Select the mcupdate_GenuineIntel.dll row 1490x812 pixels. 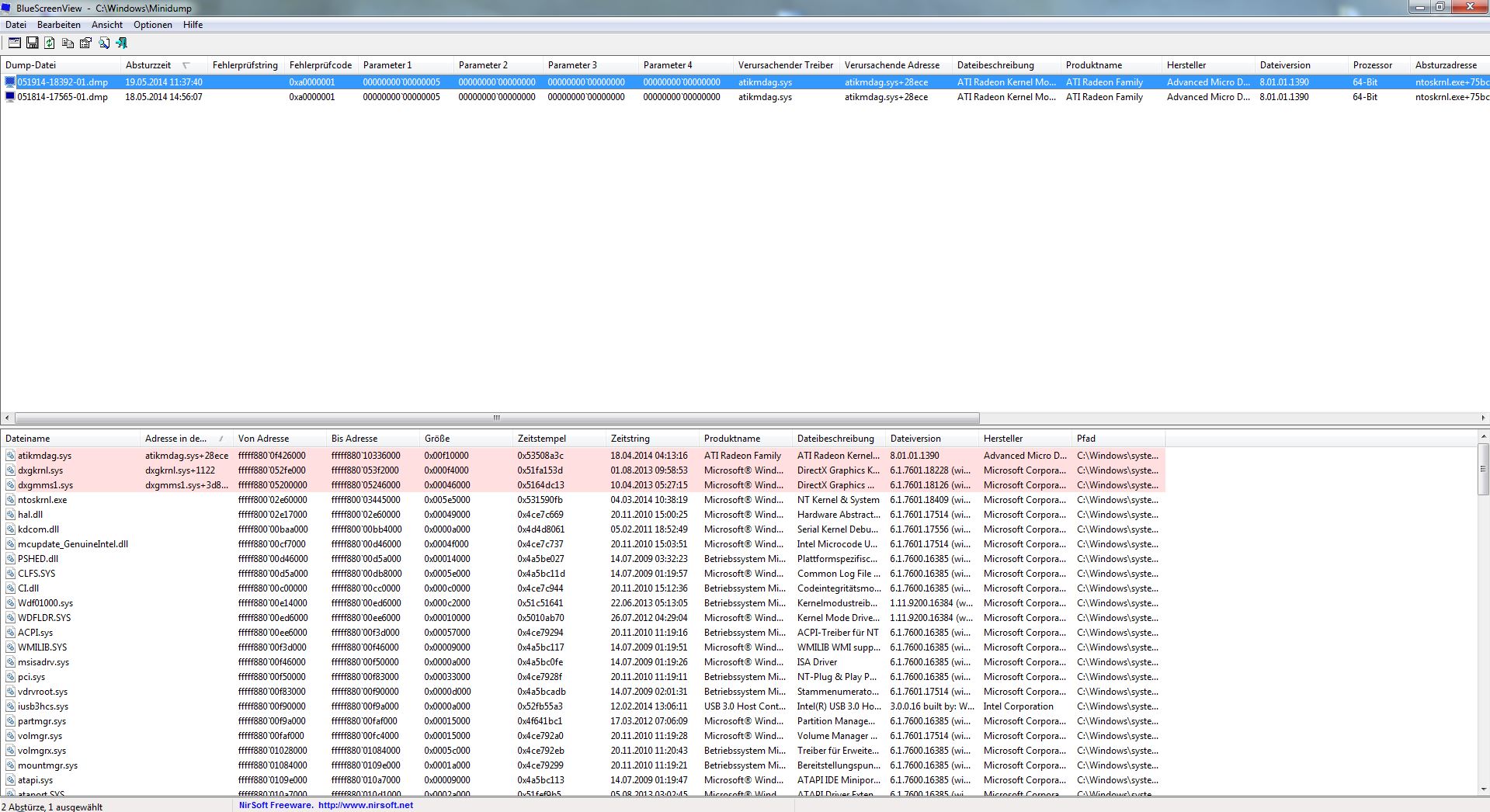pos(582,544)
